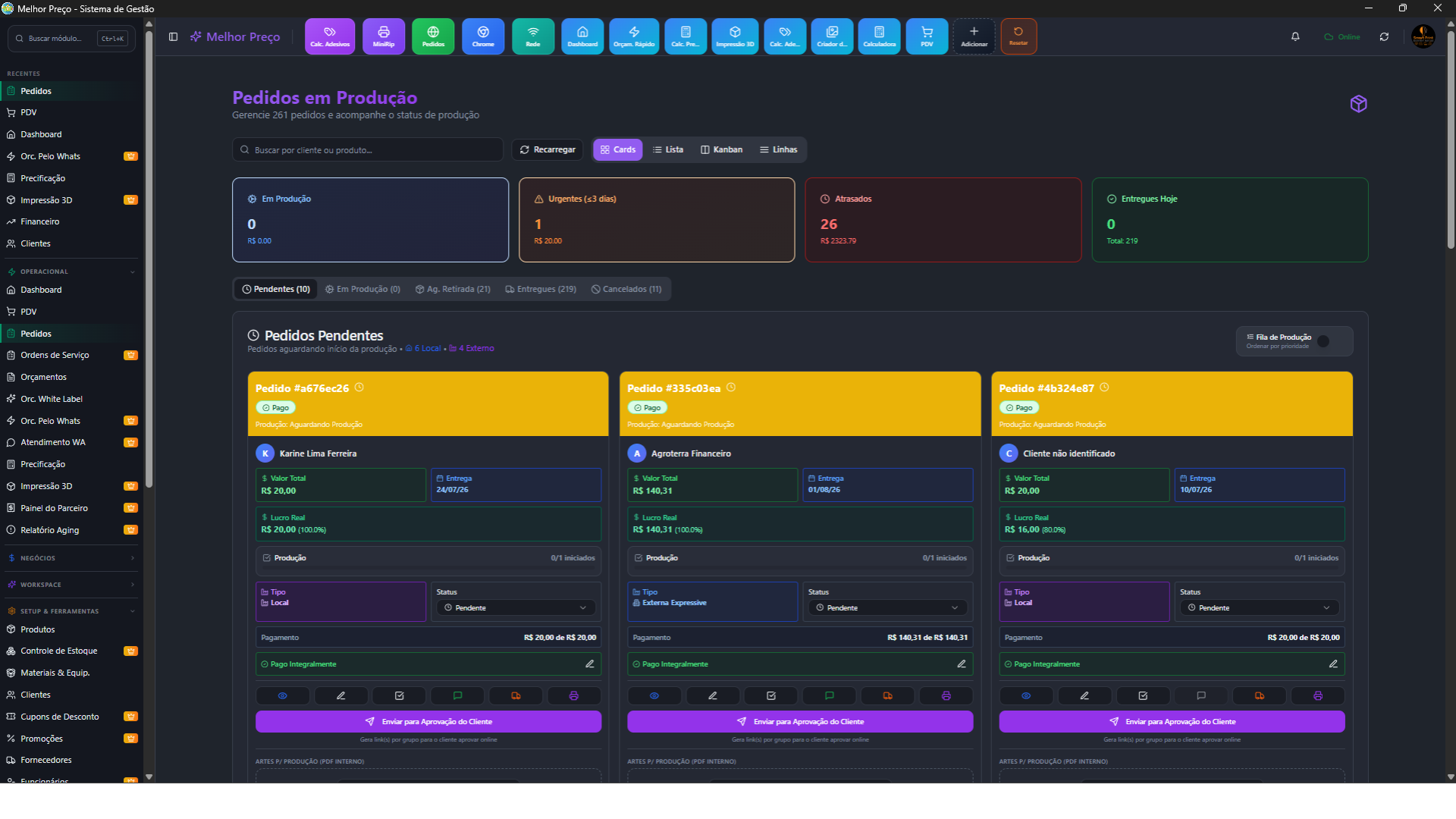This screenshot has height=819, width=1456.
Task: Open the Impressão 3D top toolbar shortcut
Action: tap(735, 36)
